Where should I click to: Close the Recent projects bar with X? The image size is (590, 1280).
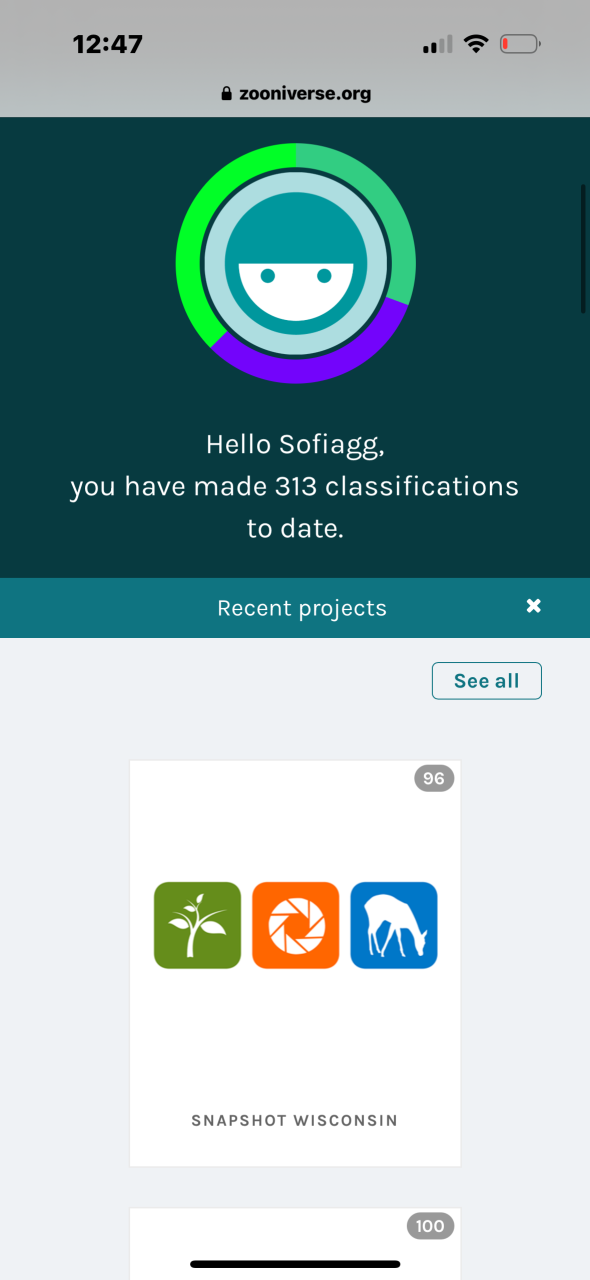[x=534, y=606]
